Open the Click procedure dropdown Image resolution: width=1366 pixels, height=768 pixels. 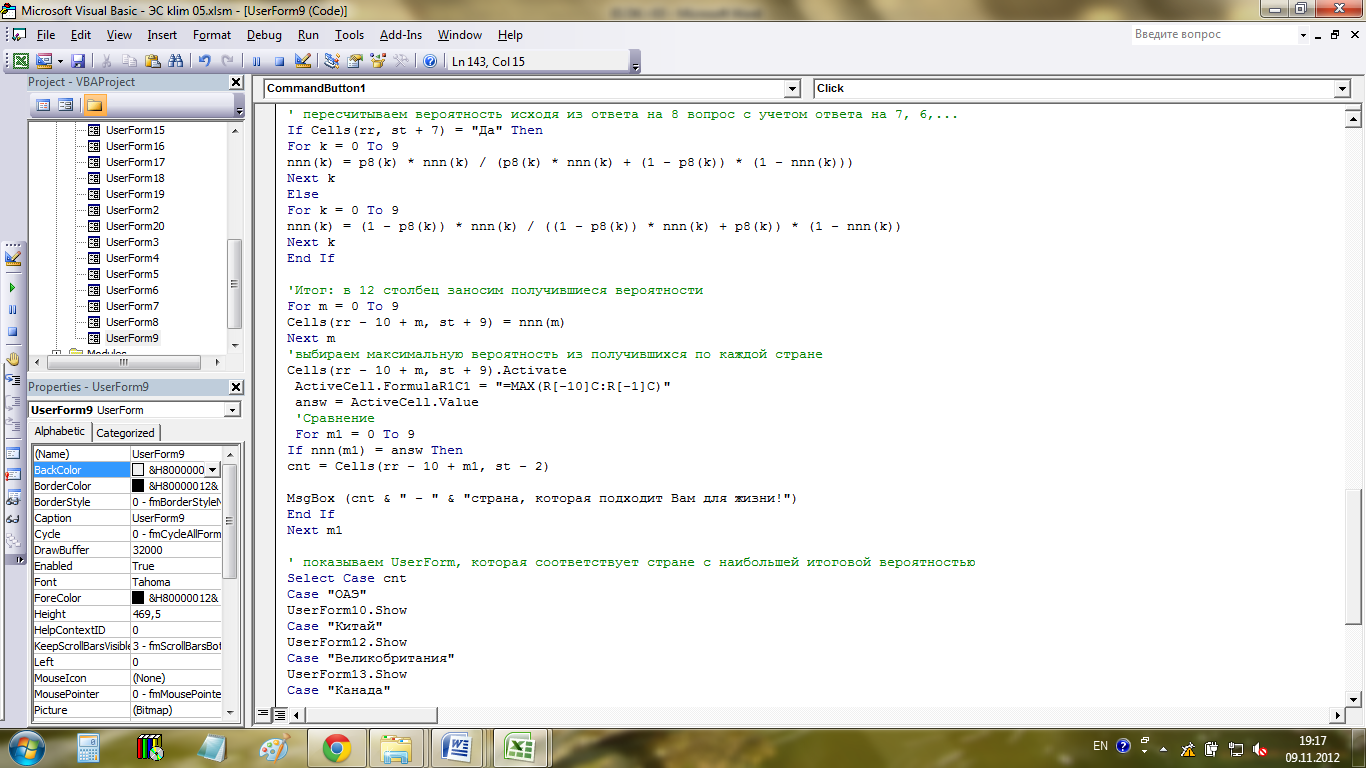pyautogui.click(x=1343, y=89)
